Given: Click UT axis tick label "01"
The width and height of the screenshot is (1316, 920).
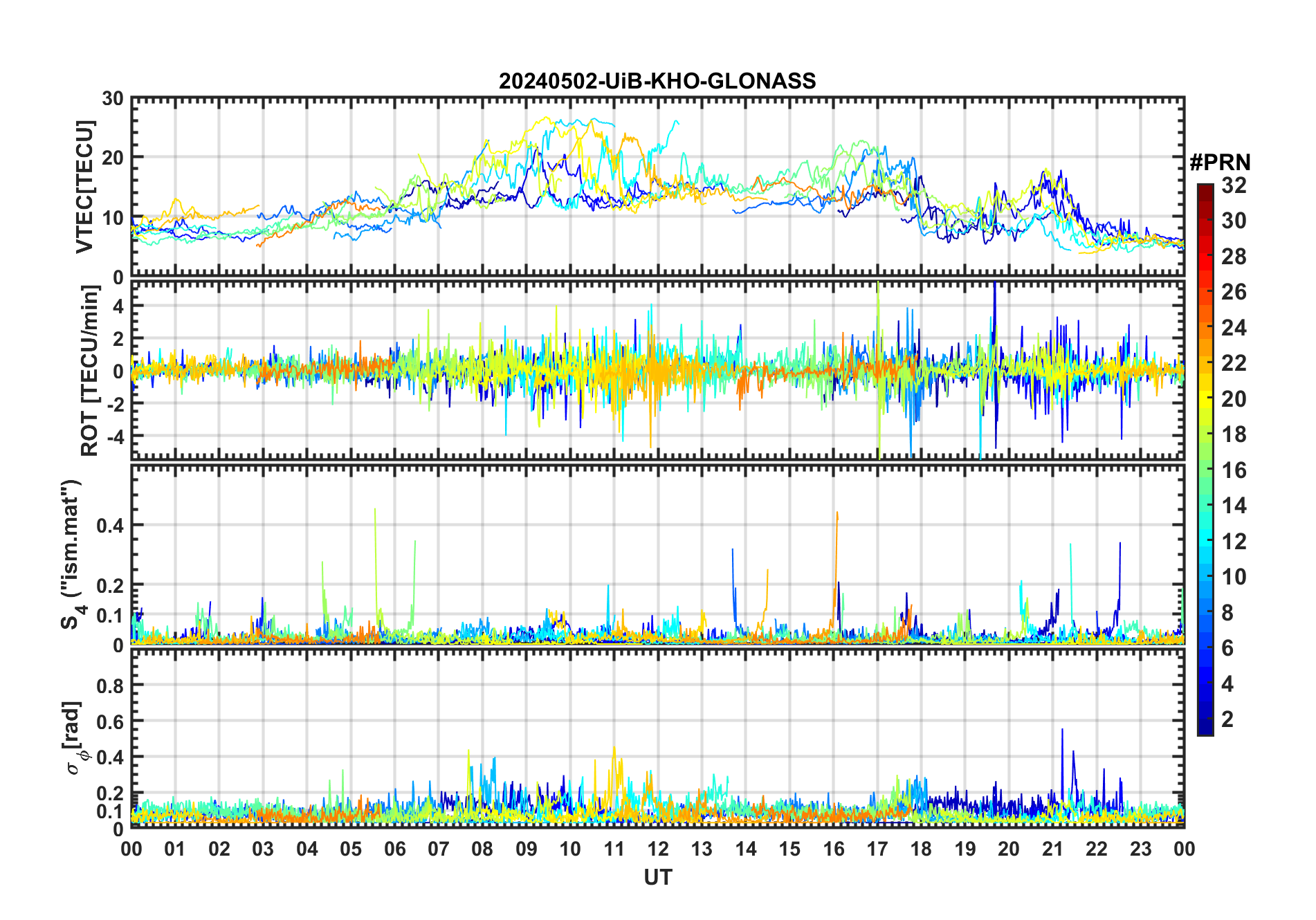Looking at the screenshot, I should tap(175, 849).
